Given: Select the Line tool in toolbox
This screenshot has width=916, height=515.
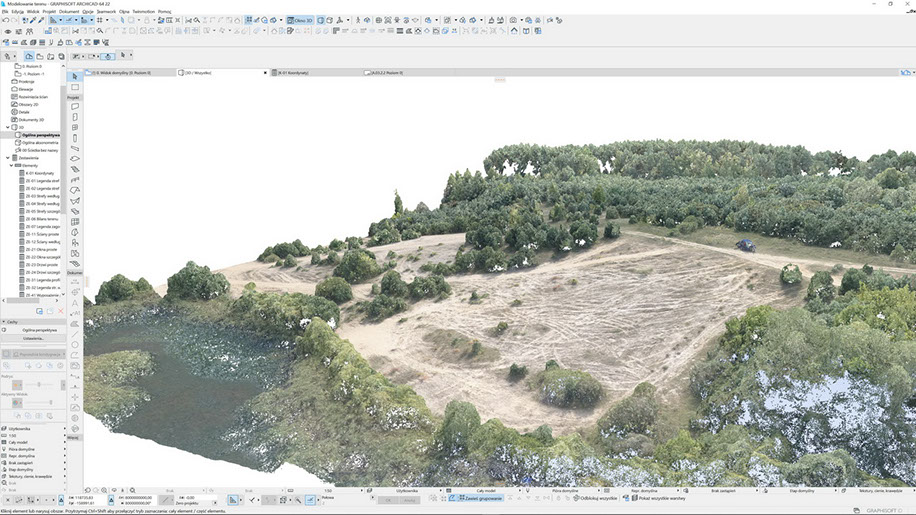Looking at the screenshot, I should [x=74, y=335].
